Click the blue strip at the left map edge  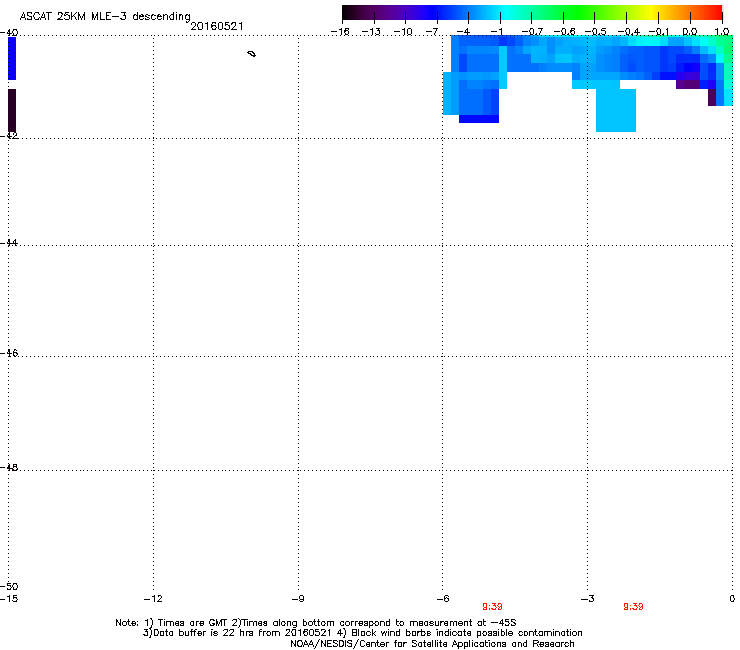point(12,59)
